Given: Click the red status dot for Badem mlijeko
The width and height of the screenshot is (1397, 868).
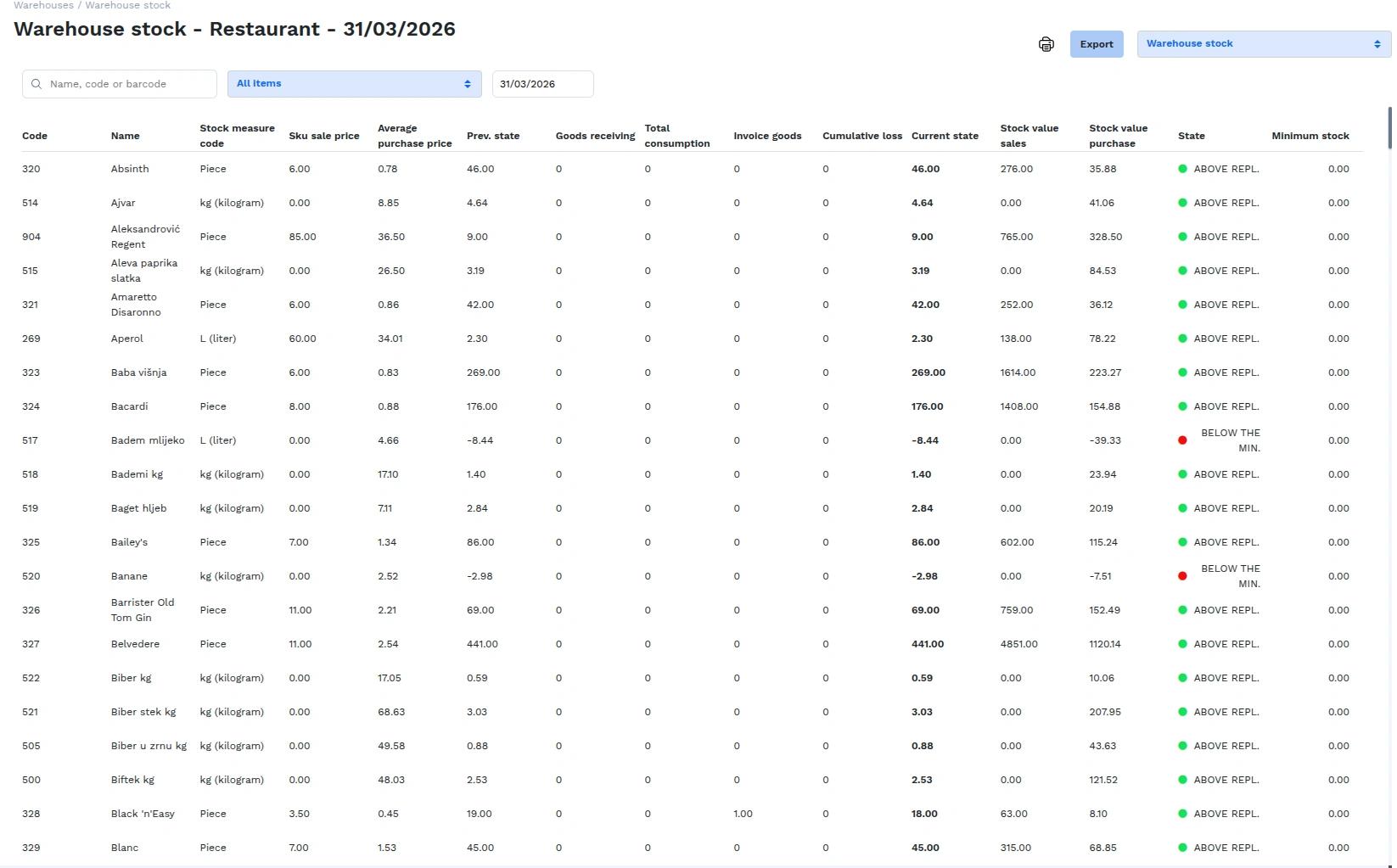Looking at the screenshot, I should coord(1181,440).
